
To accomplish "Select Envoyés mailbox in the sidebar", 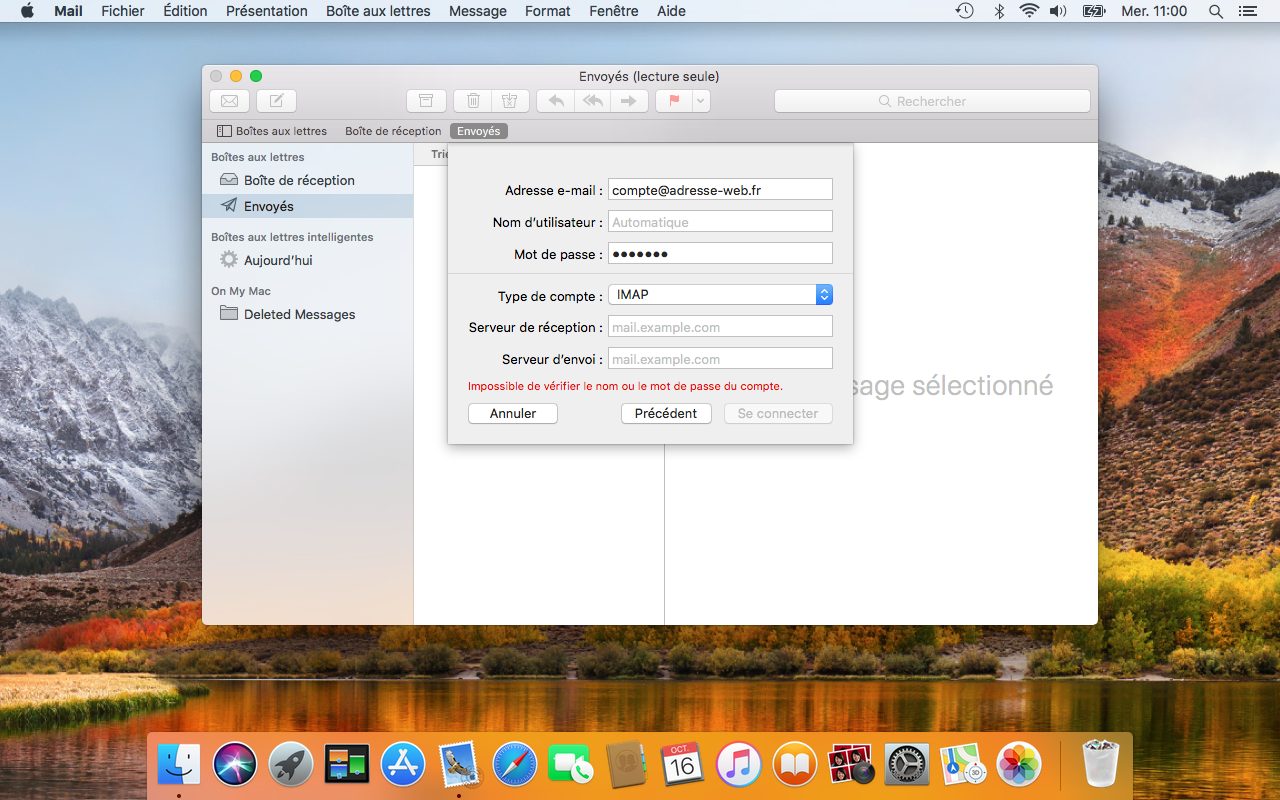I will [x=308, y=206].
